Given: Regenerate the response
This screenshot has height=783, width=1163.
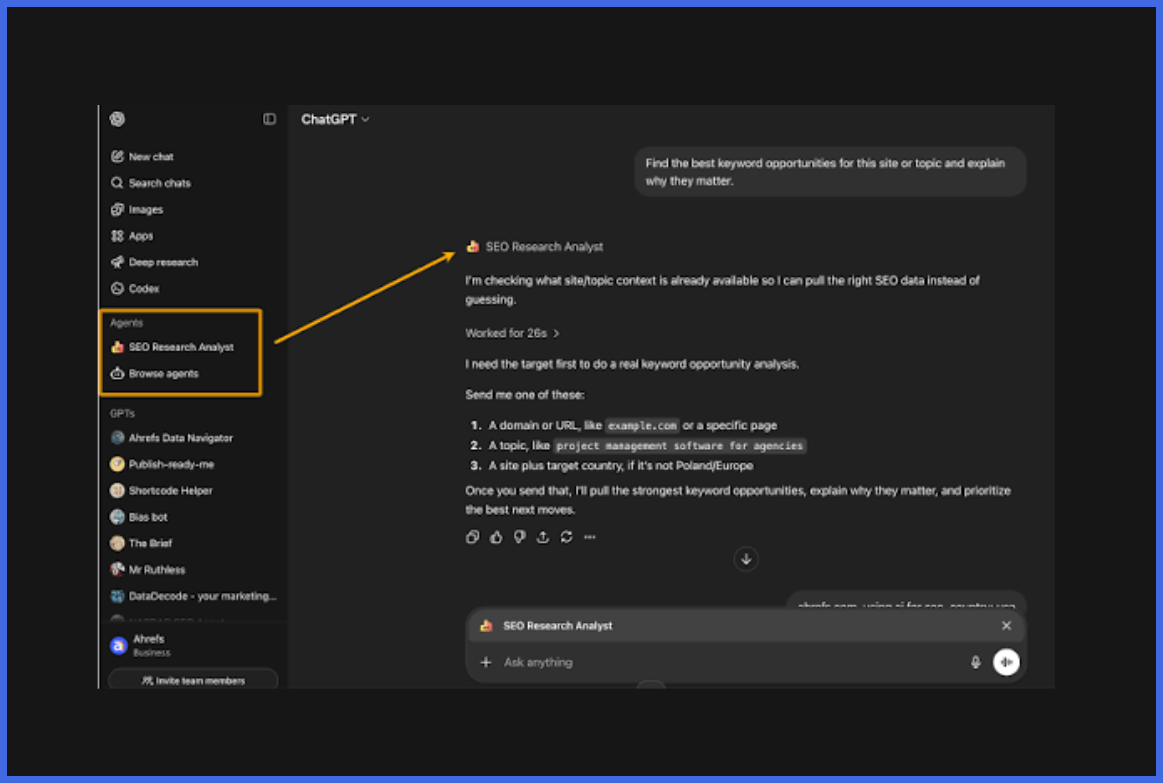Looking at the screenshot, I should pyautogui.click(x=567, y=537).
